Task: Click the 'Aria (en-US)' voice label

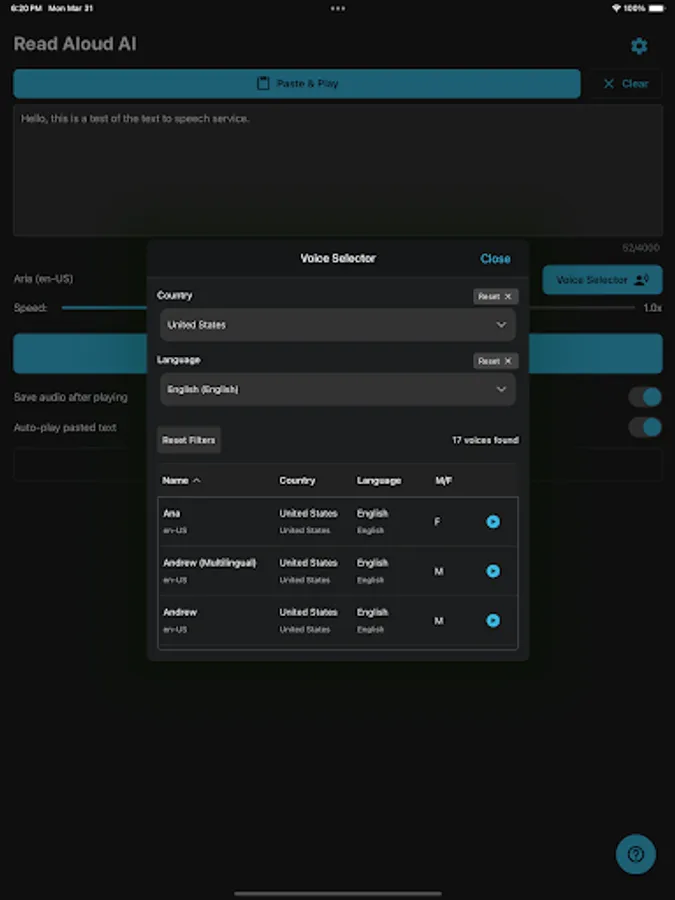Action: [x=43, y=279]
